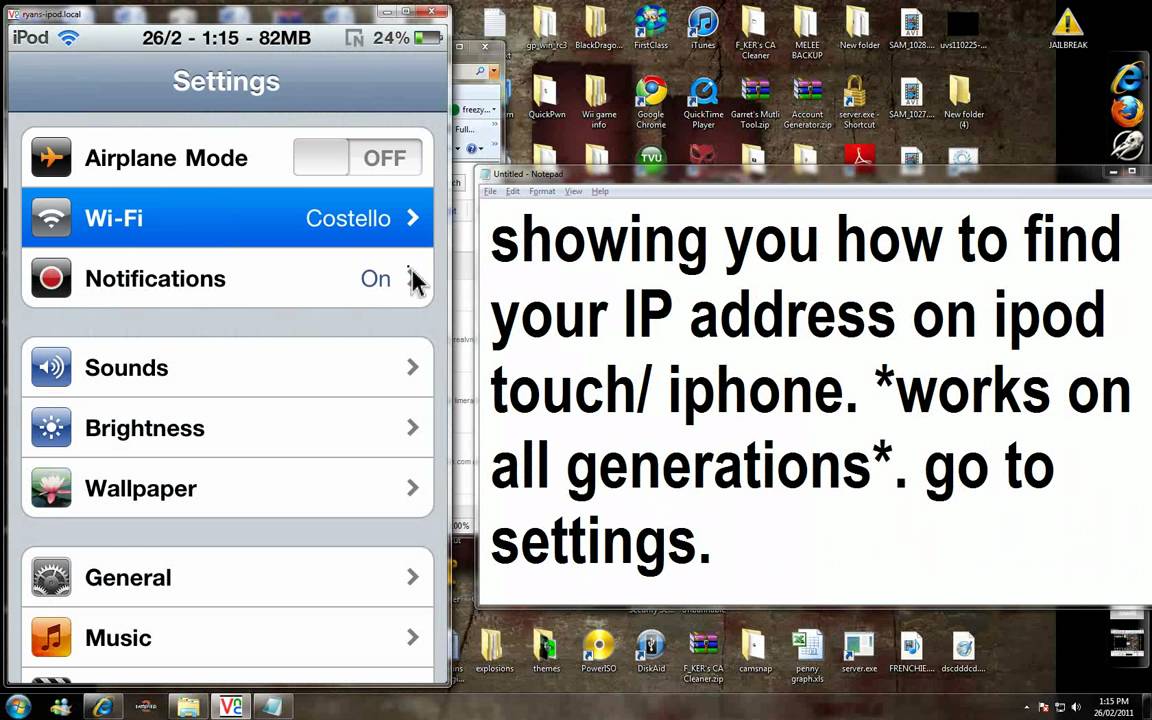Select the camsnap folder

click(x=755, y=651)
